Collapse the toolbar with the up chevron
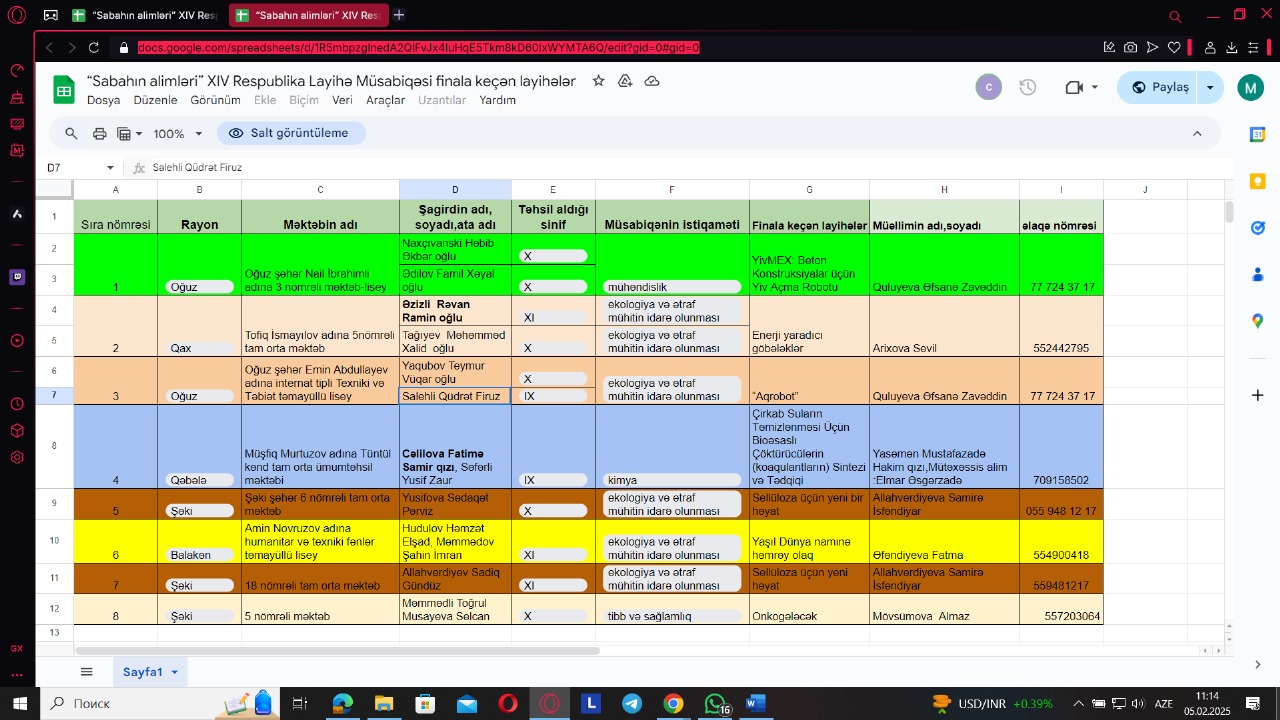Viewport: 1280px width, 720px height. coord(1197,134)
